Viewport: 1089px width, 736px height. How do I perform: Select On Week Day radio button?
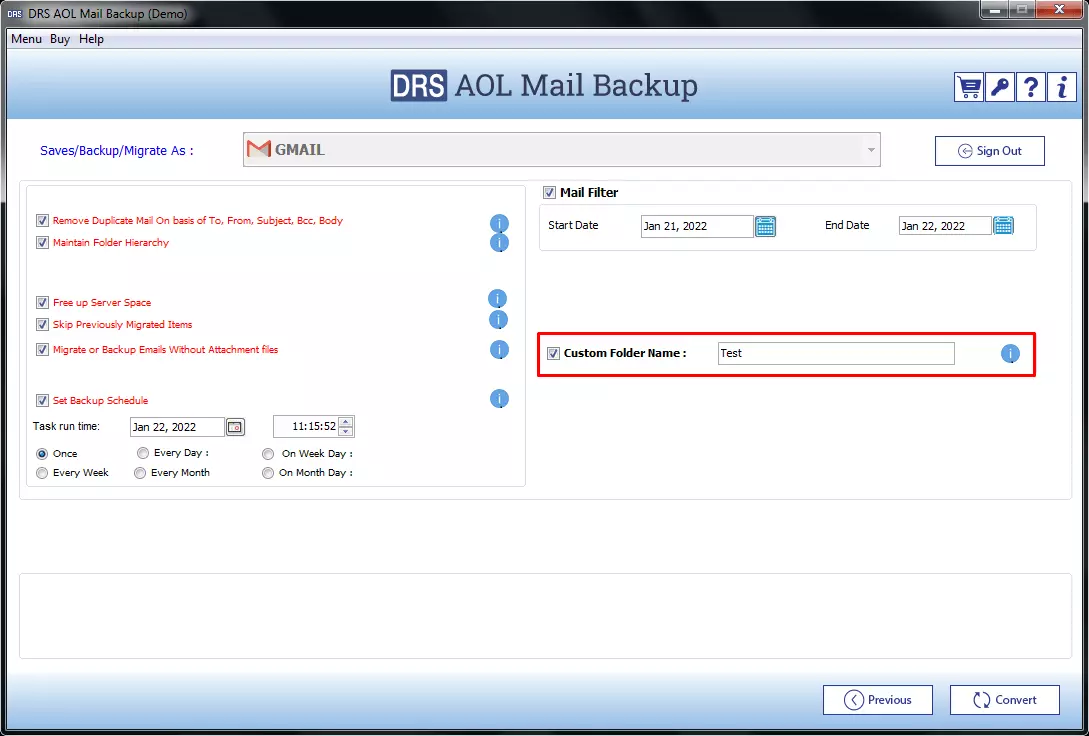tap(268, 454)
